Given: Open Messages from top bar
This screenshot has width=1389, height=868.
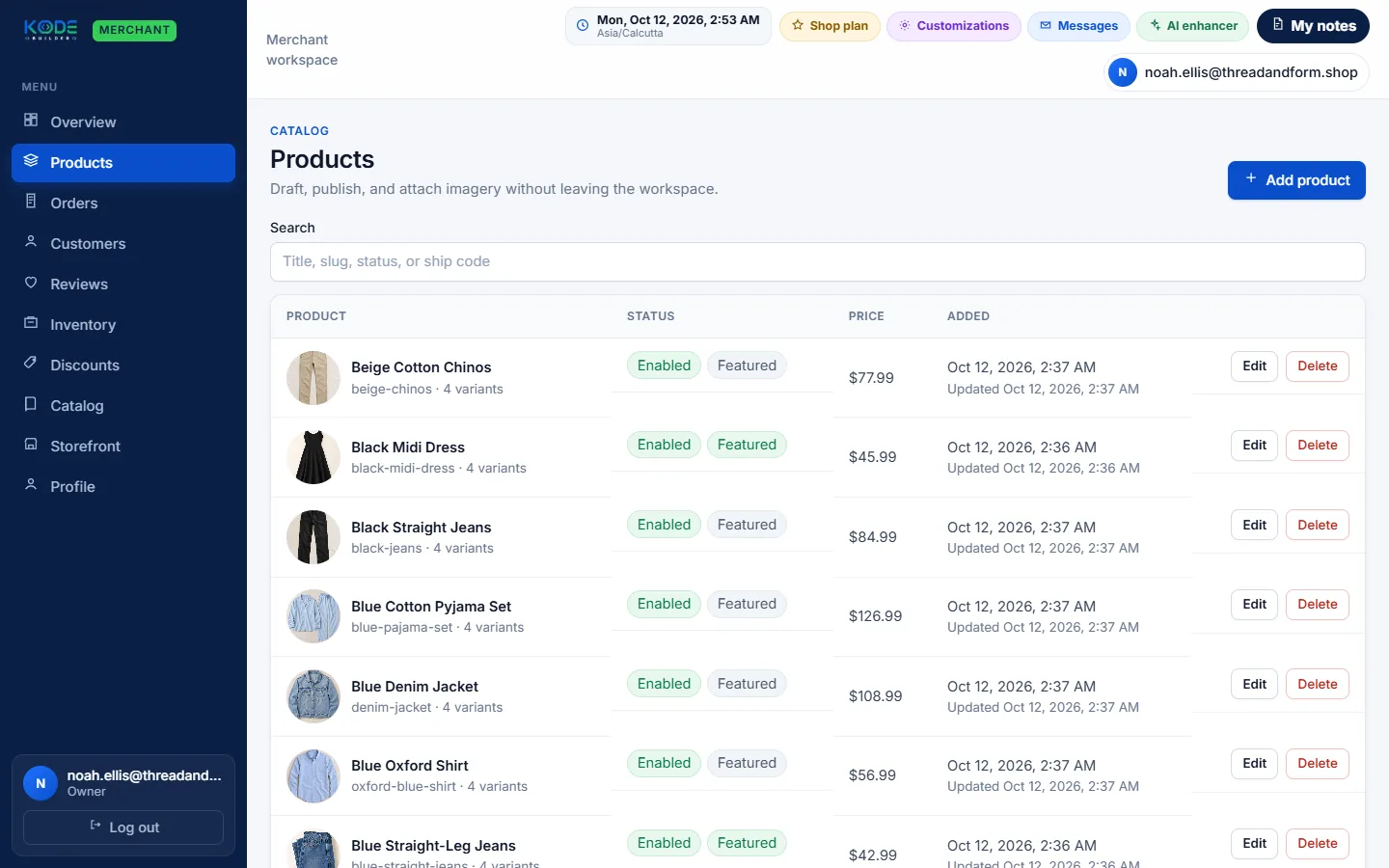Looking at the screenshot, I should tap(1078, 26).
